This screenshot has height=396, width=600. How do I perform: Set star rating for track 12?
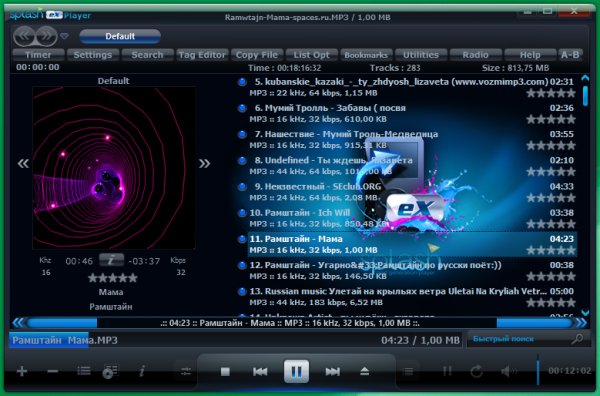point(551,276)
